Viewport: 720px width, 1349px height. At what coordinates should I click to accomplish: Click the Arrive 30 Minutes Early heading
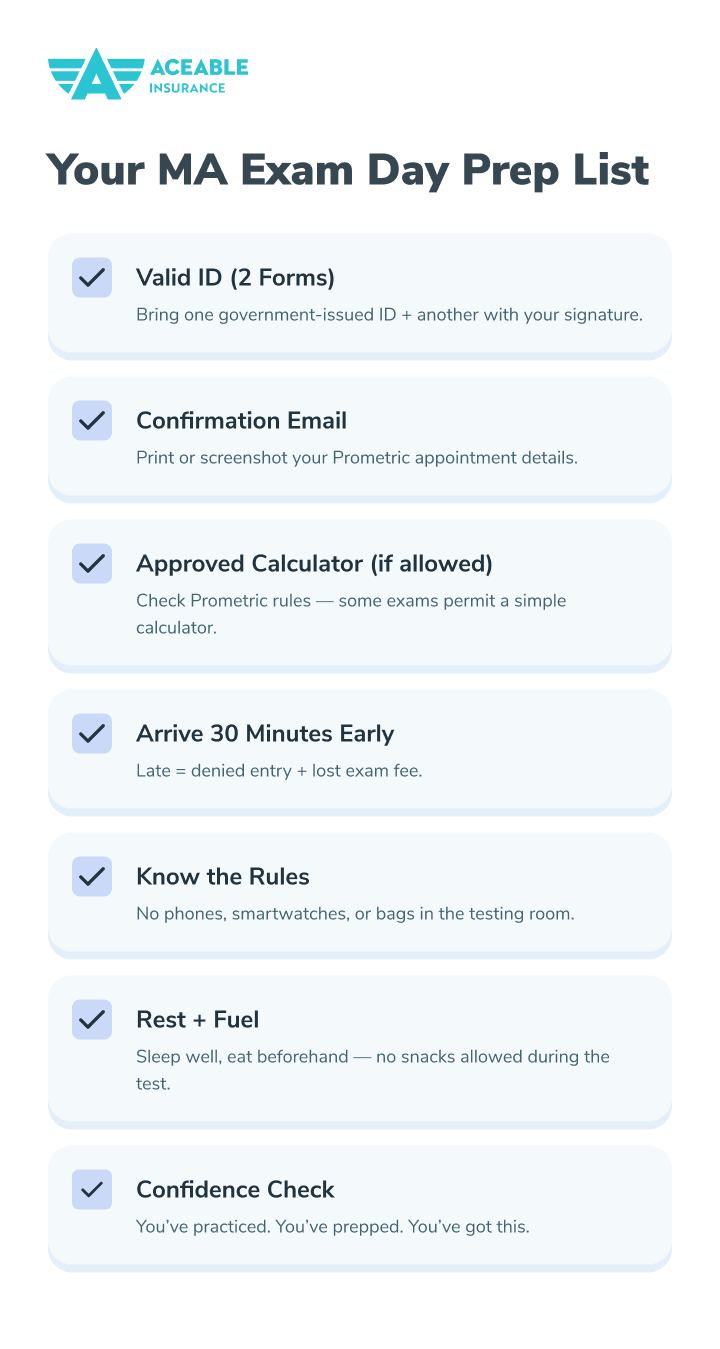click(x=265, y=733)
